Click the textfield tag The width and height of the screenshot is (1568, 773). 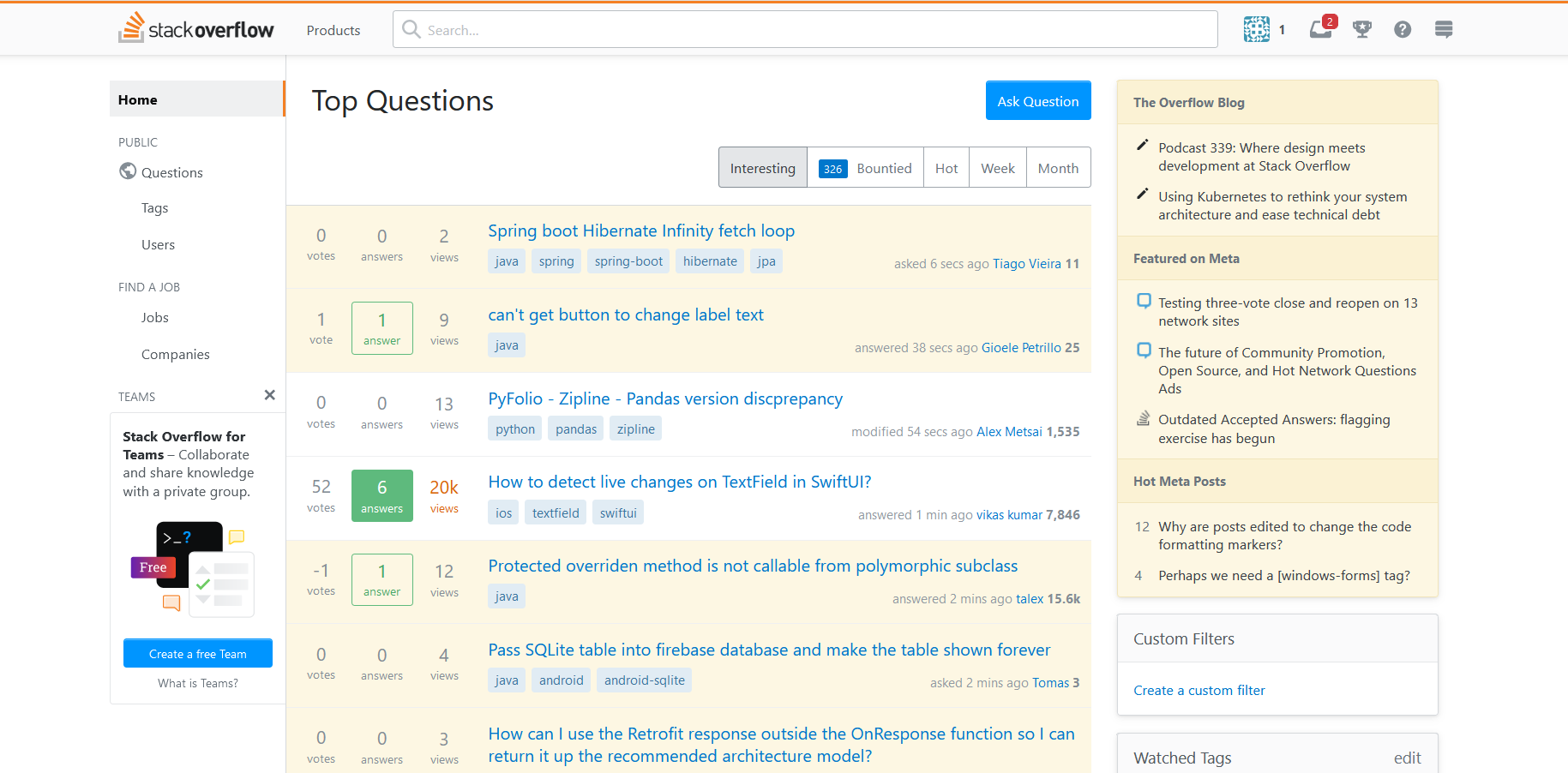[556, 513]
